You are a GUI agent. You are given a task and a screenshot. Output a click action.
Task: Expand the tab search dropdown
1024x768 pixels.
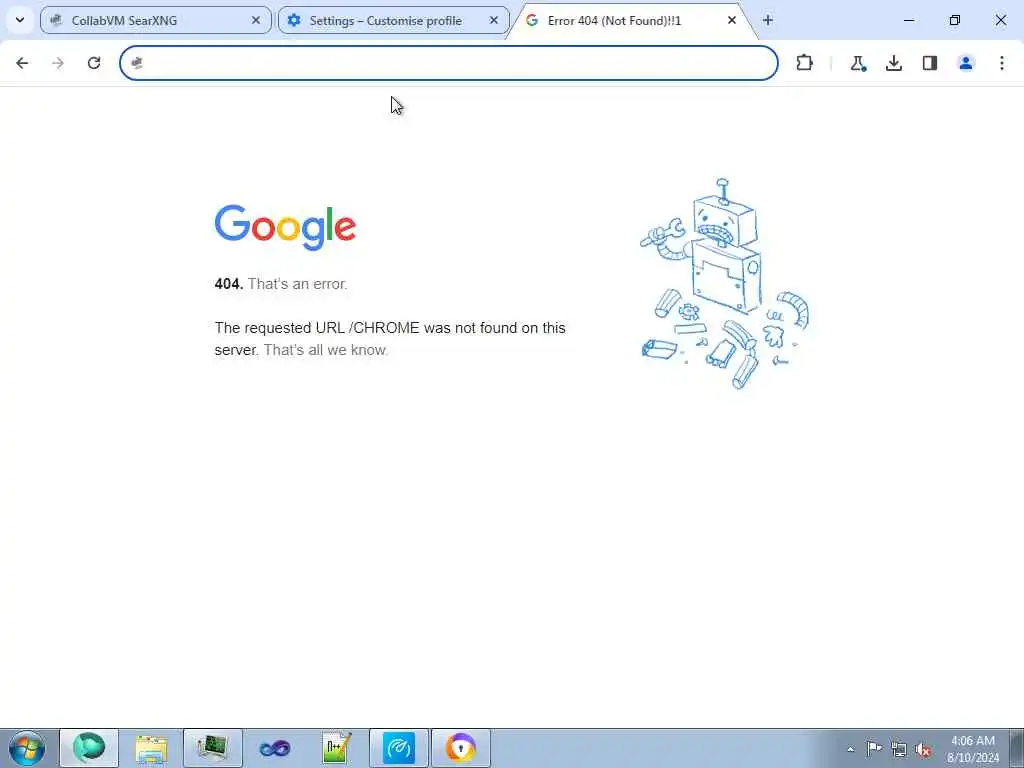click(x=20, y=20)
